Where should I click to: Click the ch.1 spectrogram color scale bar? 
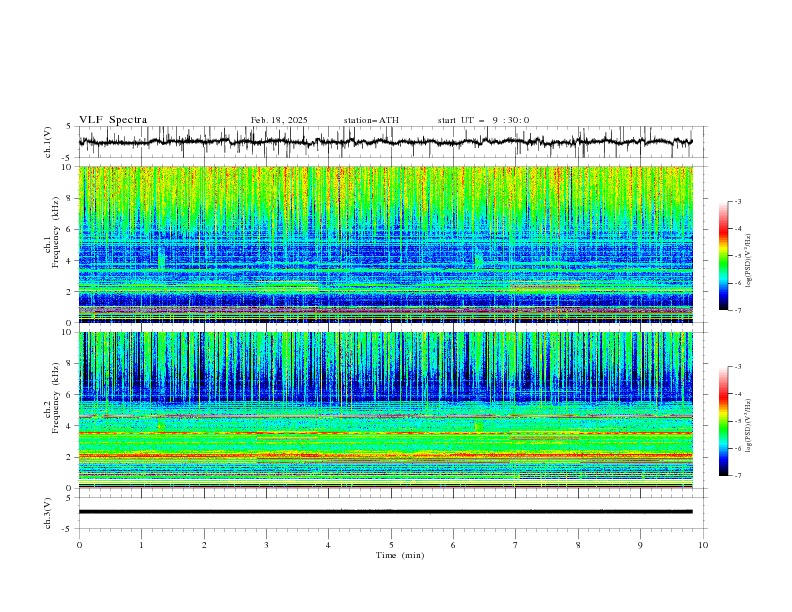(724, 256)
